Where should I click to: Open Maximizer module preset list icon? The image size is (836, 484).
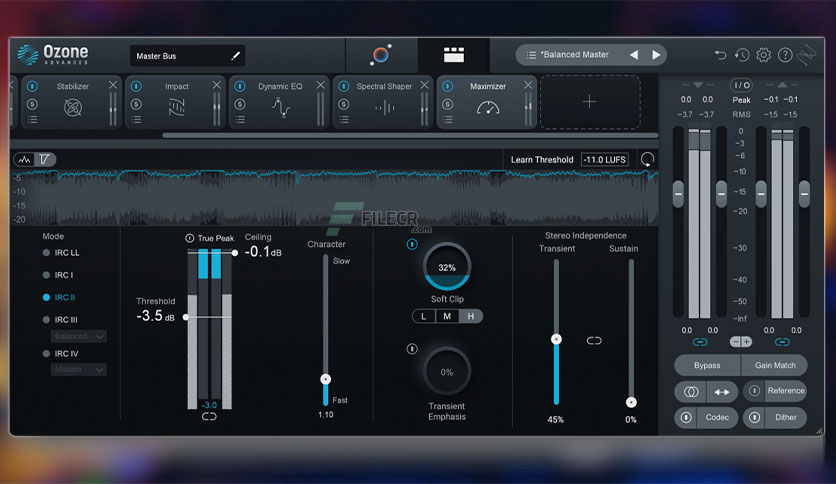pyautogui.click(x=448, y=120)
